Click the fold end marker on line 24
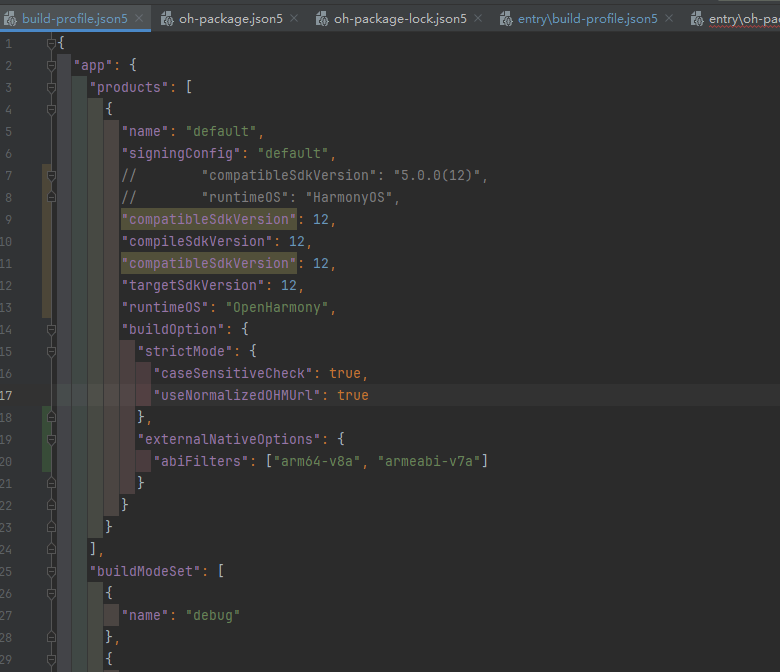 point(51,549)
